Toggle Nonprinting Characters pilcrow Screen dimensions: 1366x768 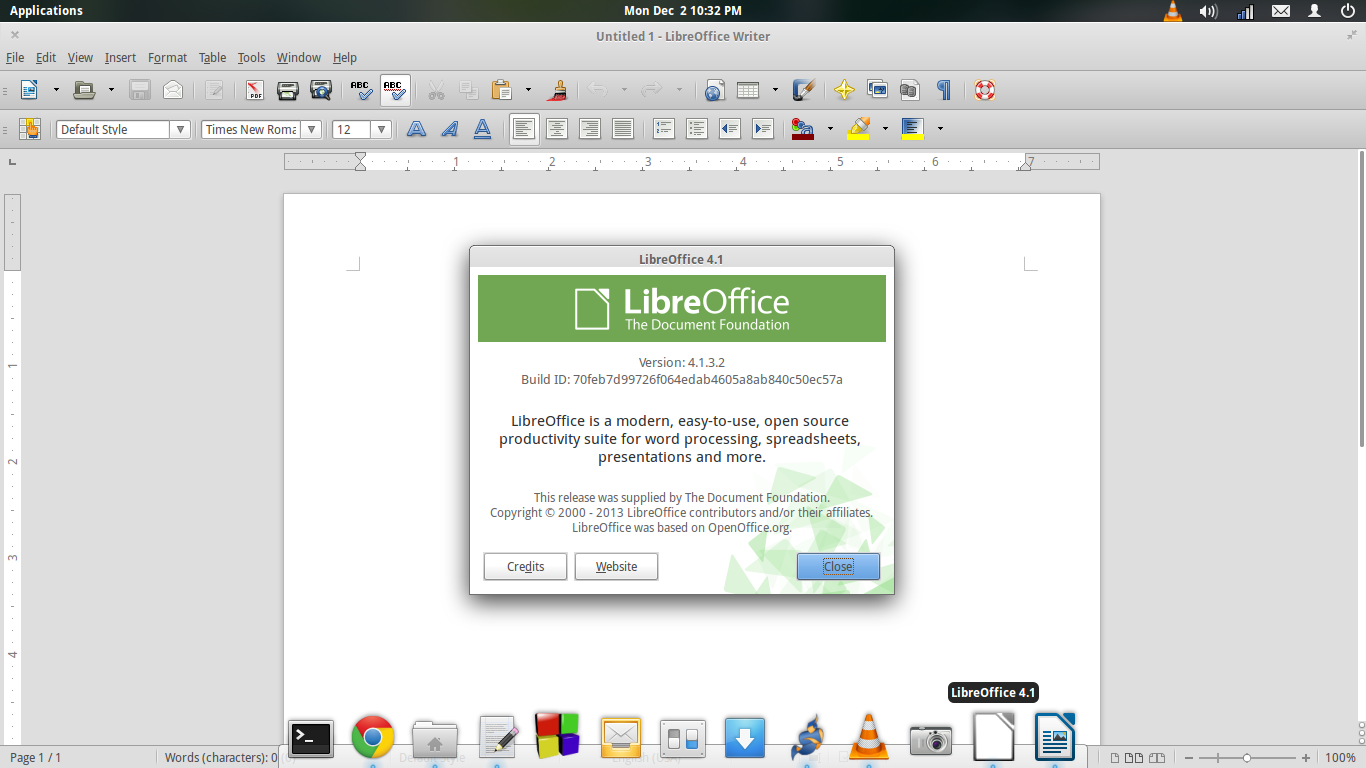coord(943,90)
